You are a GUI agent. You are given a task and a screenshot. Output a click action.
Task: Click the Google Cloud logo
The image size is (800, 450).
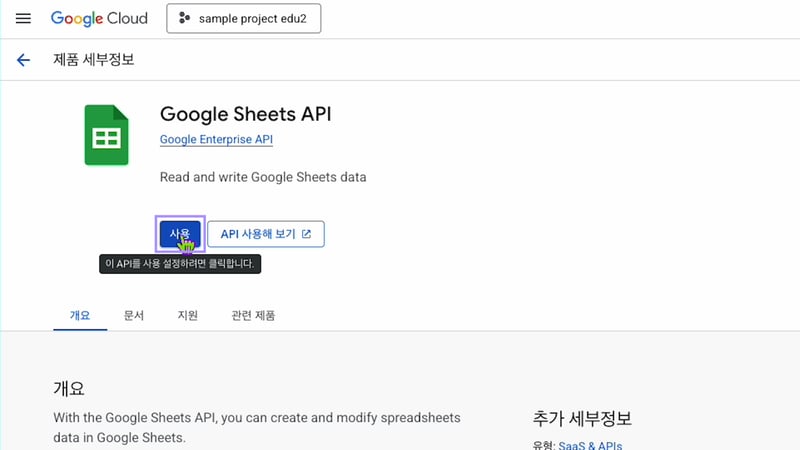tap(99, 18)
